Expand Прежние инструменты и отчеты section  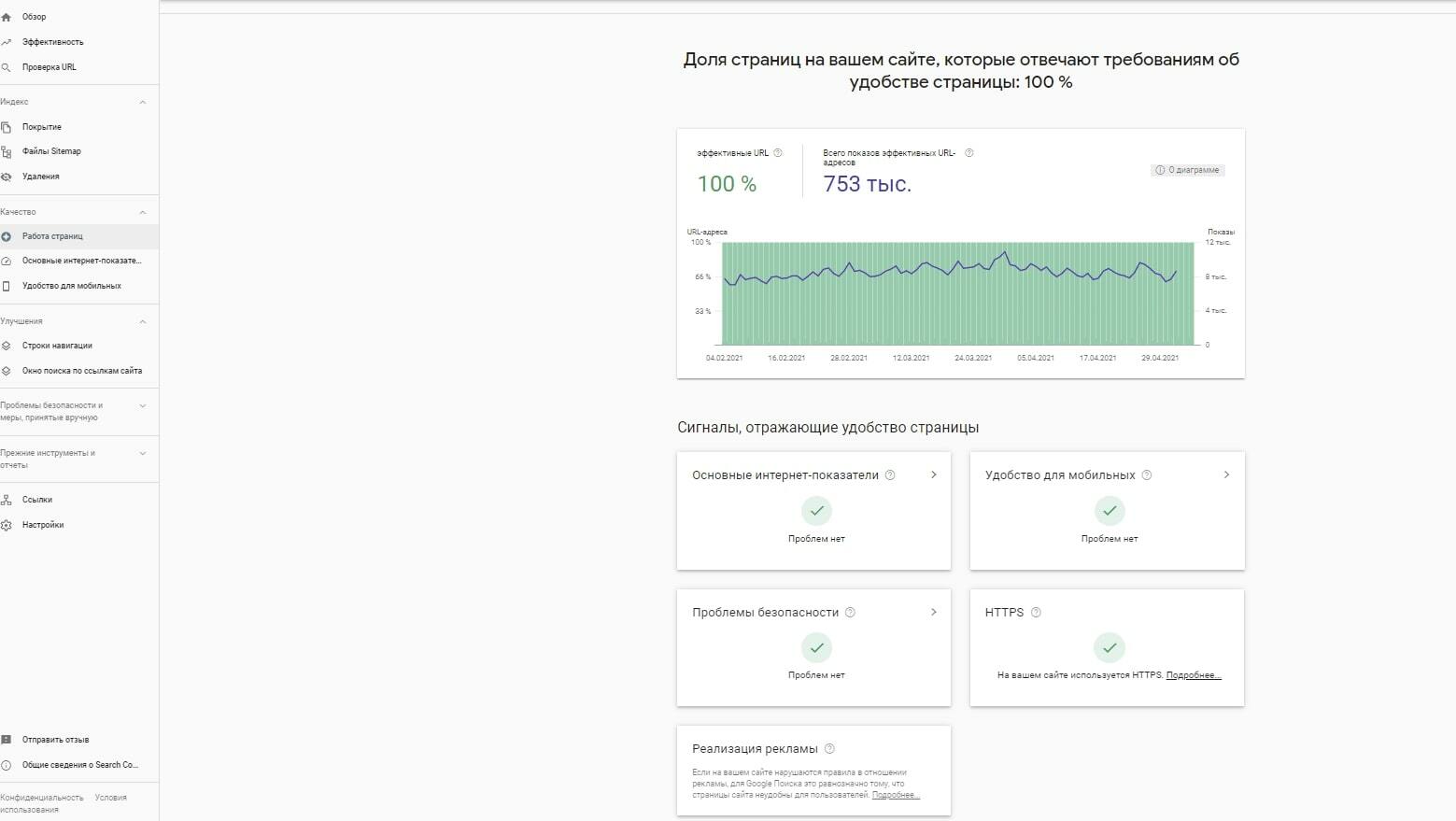click(x=142, y=453)
